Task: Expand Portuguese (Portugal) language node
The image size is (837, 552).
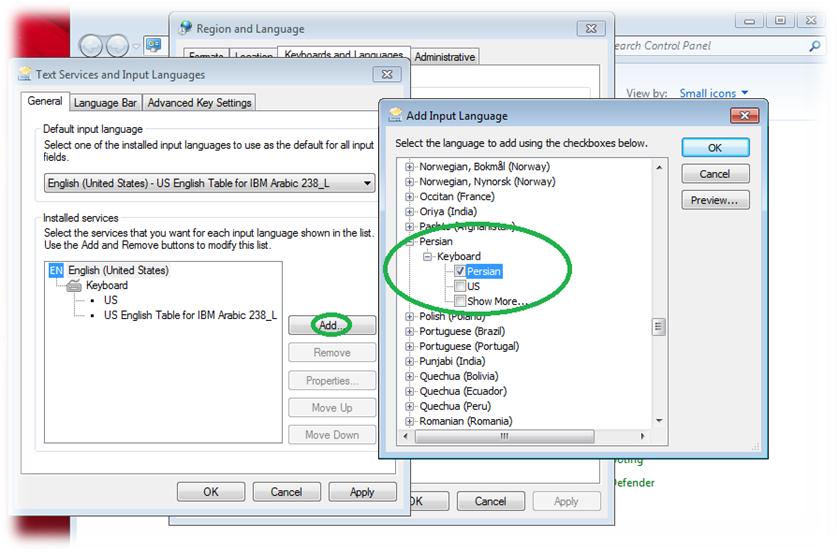Action: click(x=409, y=346)
